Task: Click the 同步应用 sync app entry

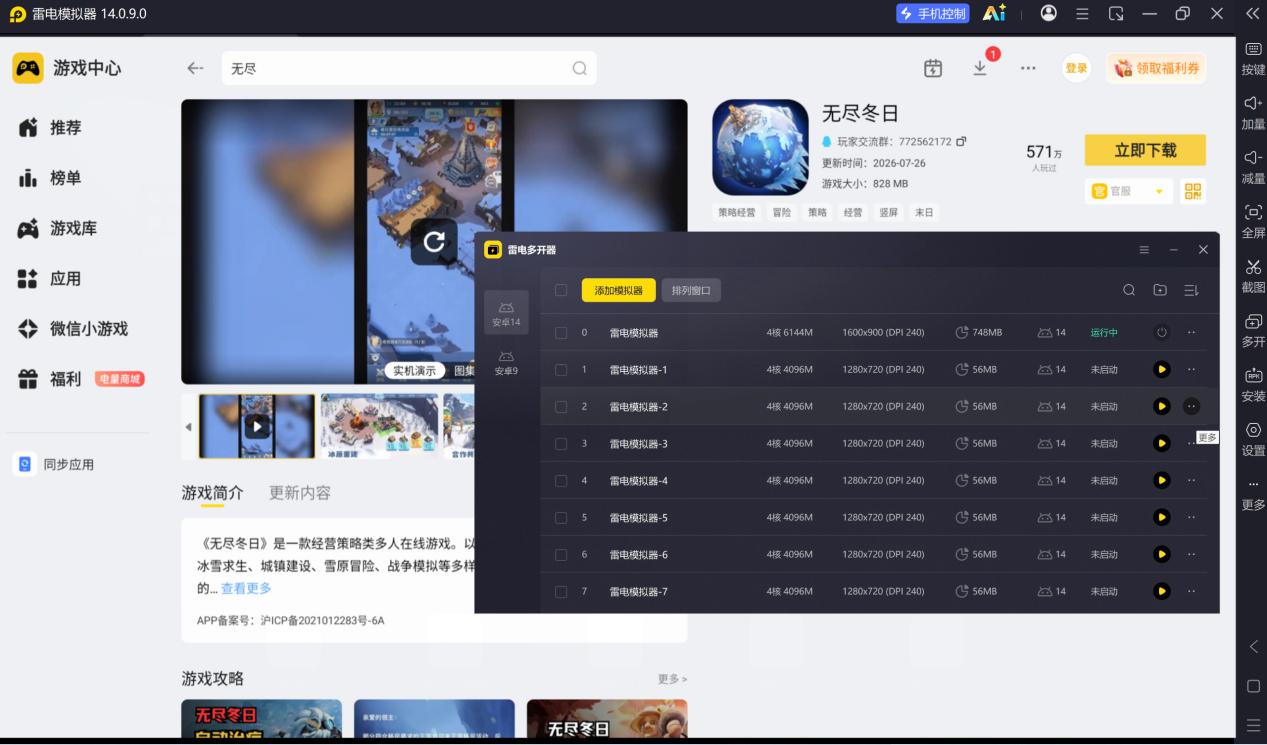Action: click(56, 464)
